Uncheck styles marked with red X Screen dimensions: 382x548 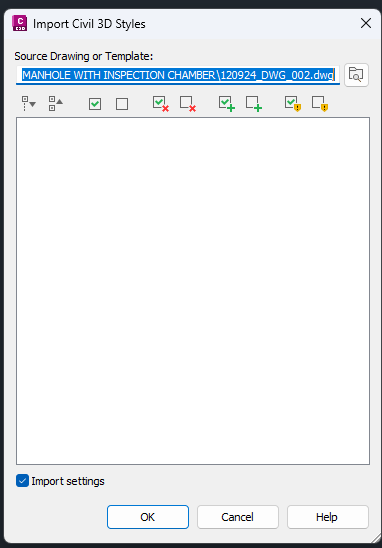188,104
